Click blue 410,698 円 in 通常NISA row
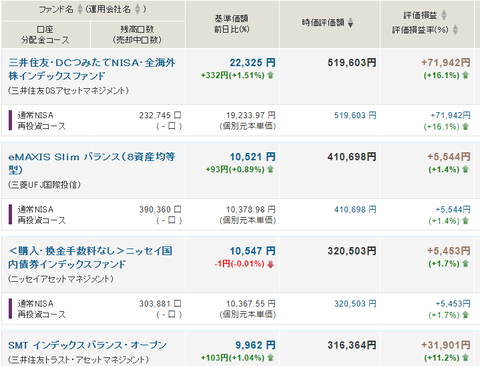480x366 pixels. point(355,209)
